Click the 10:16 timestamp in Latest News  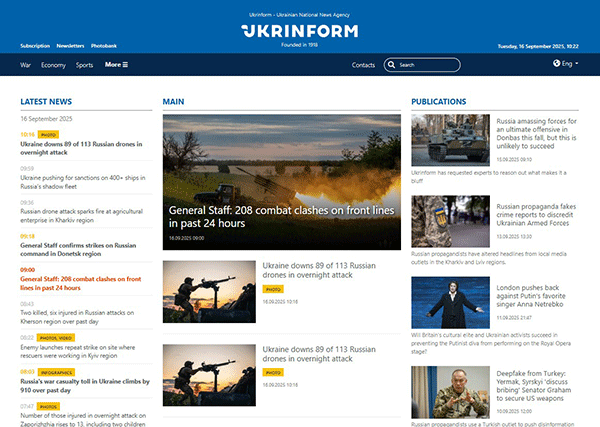click(x=28, y=135)
